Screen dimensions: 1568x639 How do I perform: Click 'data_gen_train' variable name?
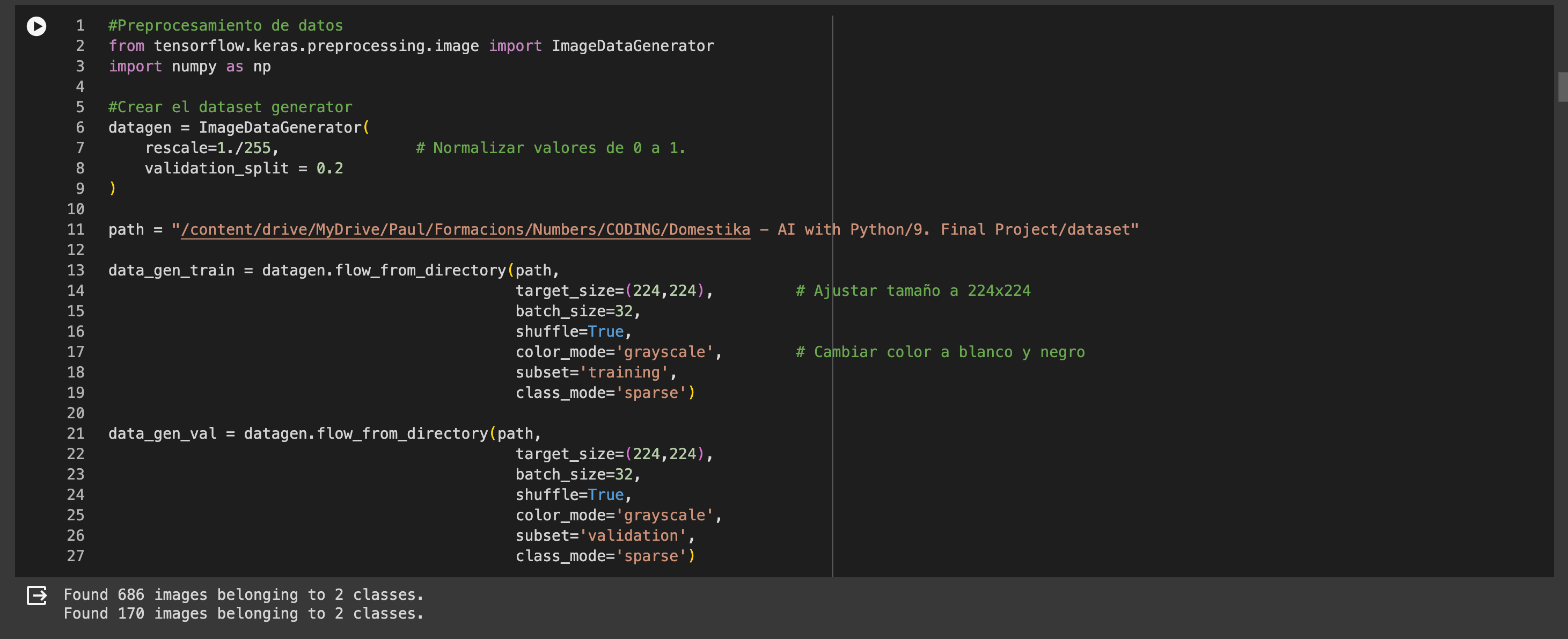(171, 271)
